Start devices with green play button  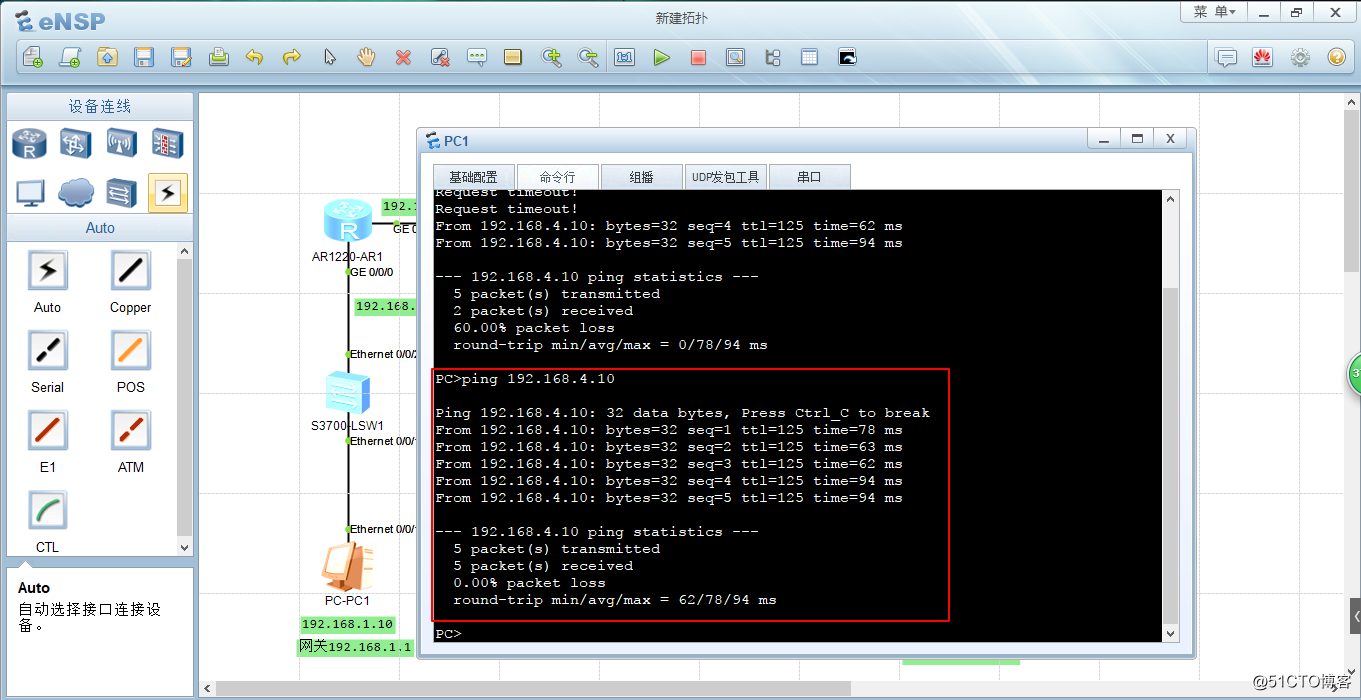click(662, 57)
